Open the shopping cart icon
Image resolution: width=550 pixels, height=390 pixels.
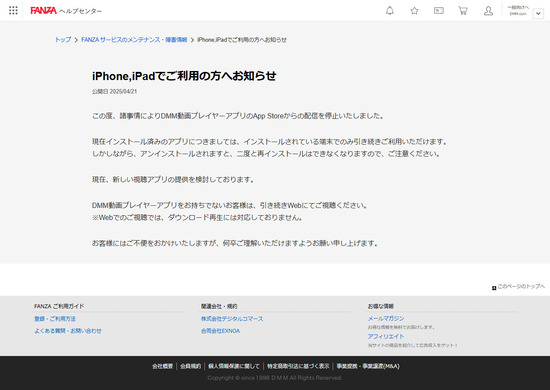coord(463,11)
